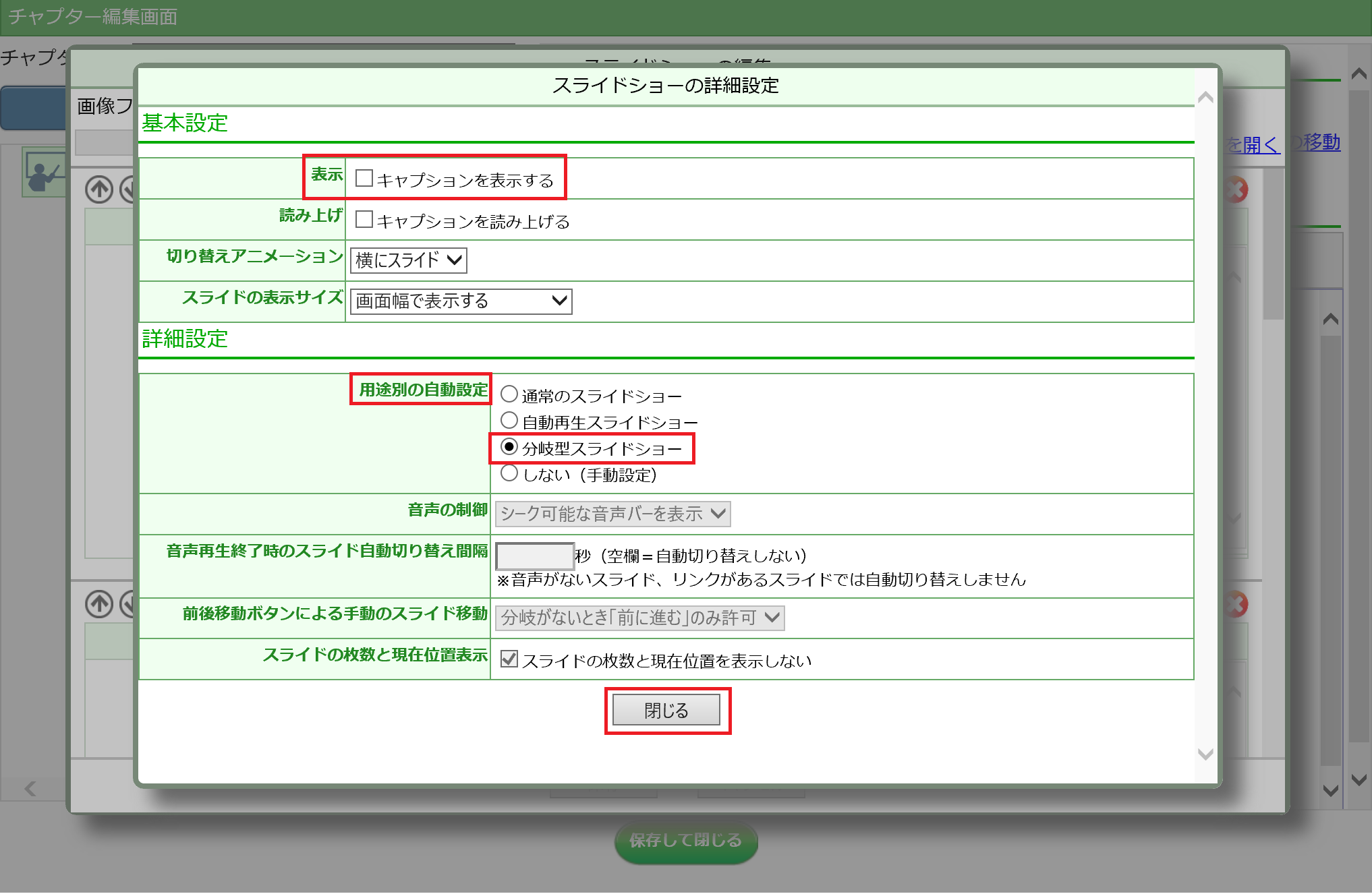Click the presenter slide thumbnail icon
Viewport: 1372px width, 894px height.
coord(45,173)
